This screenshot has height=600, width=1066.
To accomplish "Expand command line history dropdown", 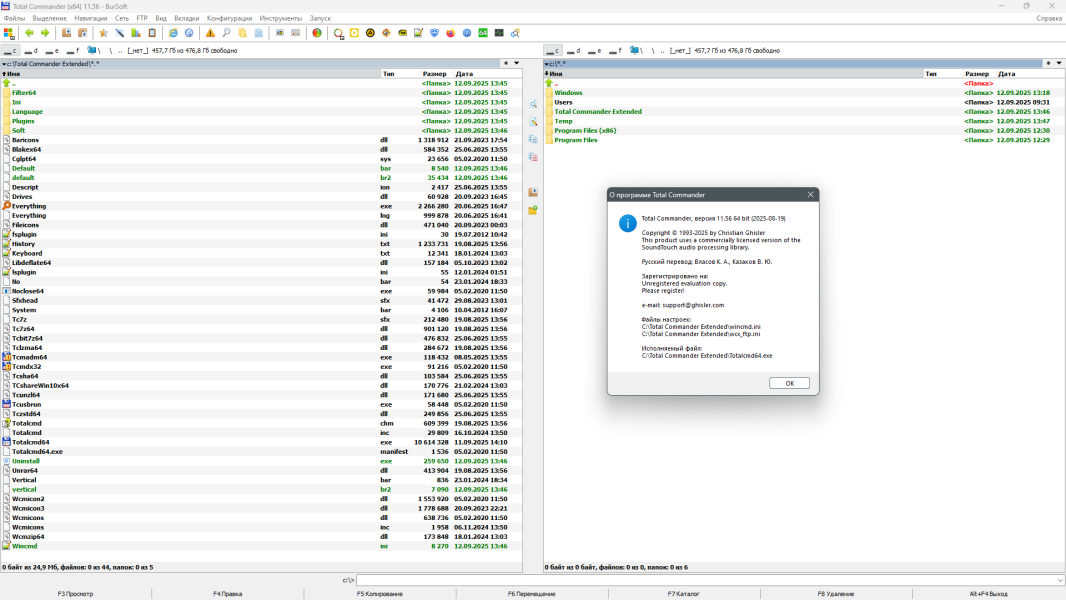I will coord(1059,580).
